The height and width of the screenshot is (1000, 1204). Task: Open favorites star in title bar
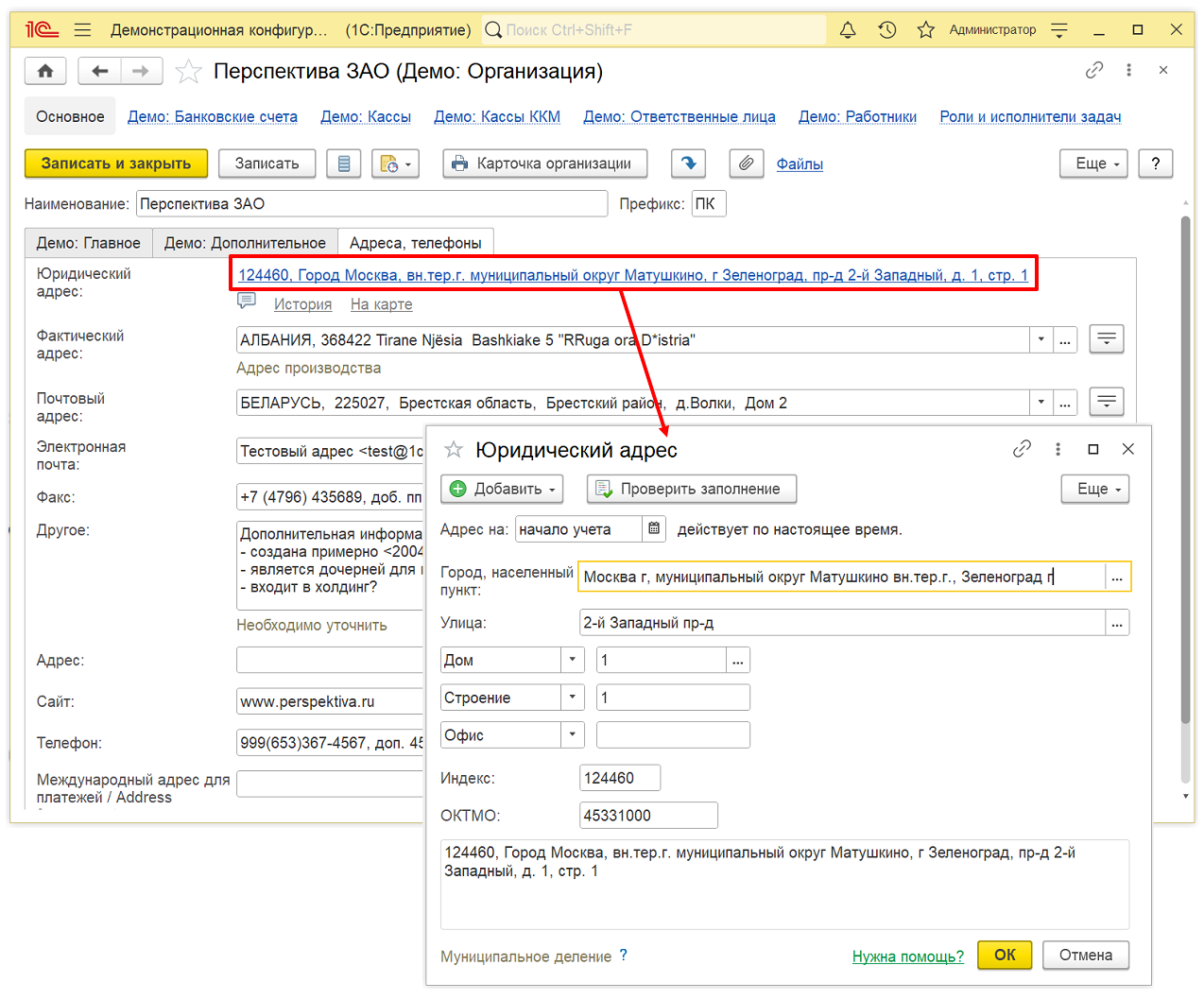(x=926, y=29)
